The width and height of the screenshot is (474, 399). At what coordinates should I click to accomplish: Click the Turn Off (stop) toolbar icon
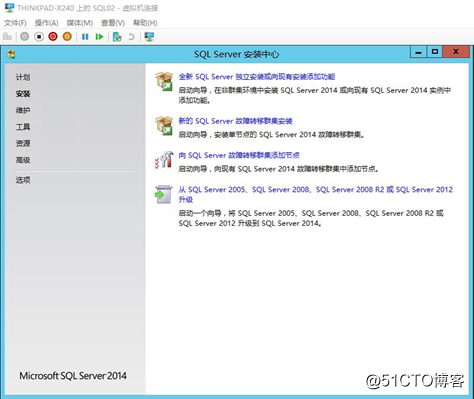(39, 37)
